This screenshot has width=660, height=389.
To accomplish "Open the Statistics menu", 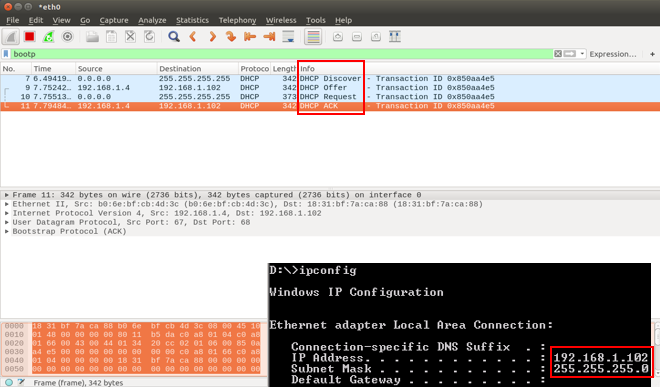I will click(x=192, y=20).
